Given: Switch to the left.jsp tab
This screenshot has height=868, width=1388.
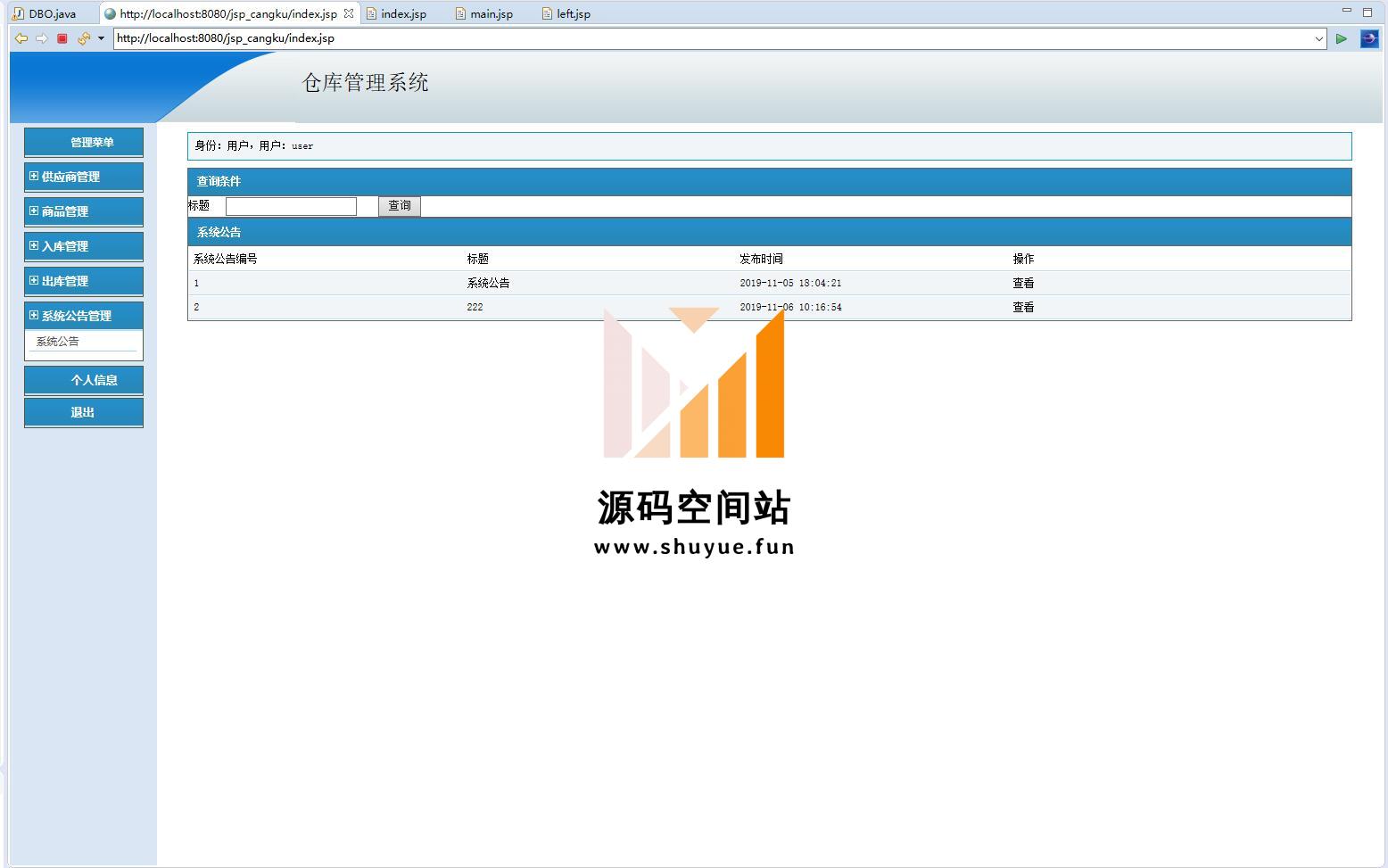Looking at the screenshot, I should point(566,13).
